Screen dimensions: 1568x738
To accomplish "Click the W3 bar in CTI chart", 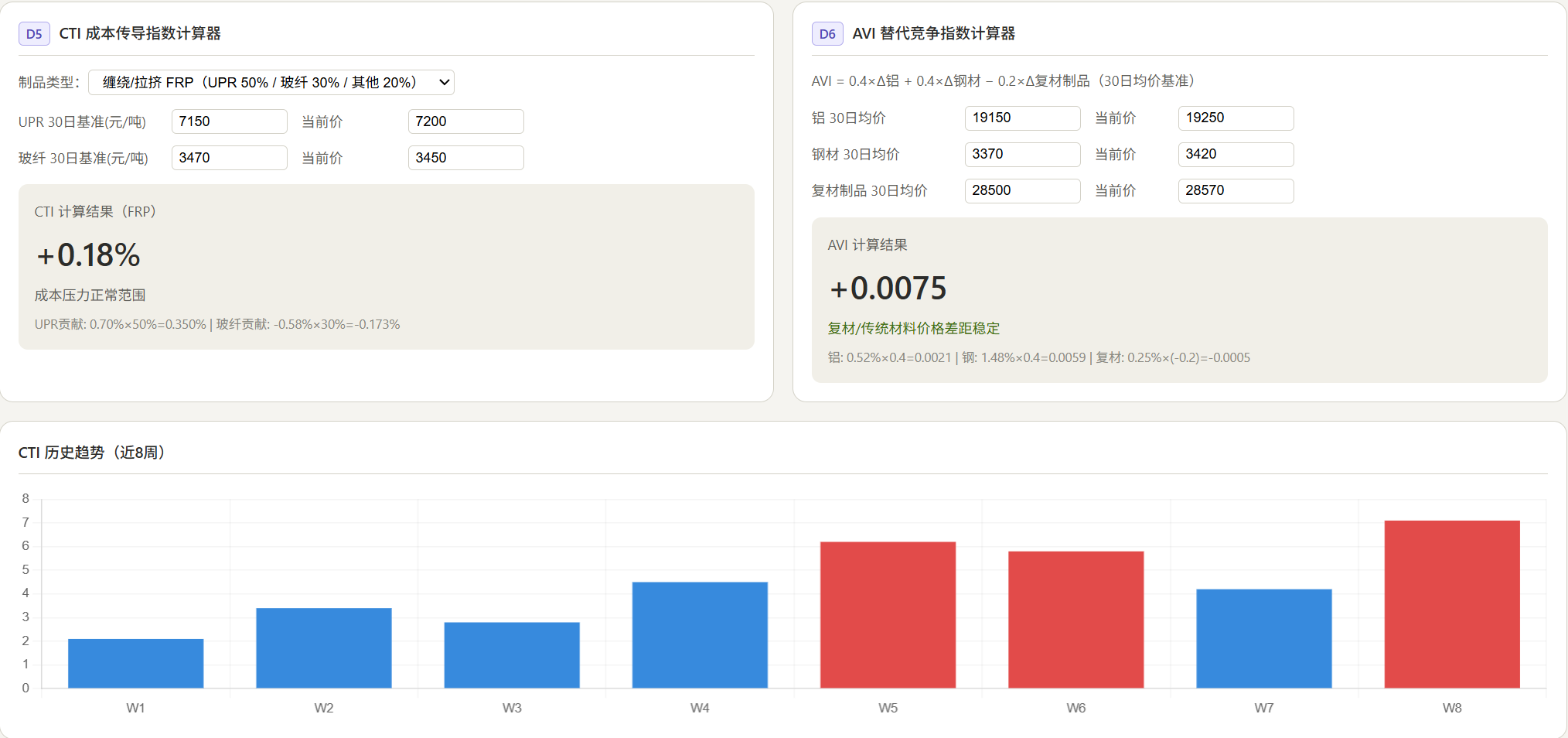I will pos(512,654).
